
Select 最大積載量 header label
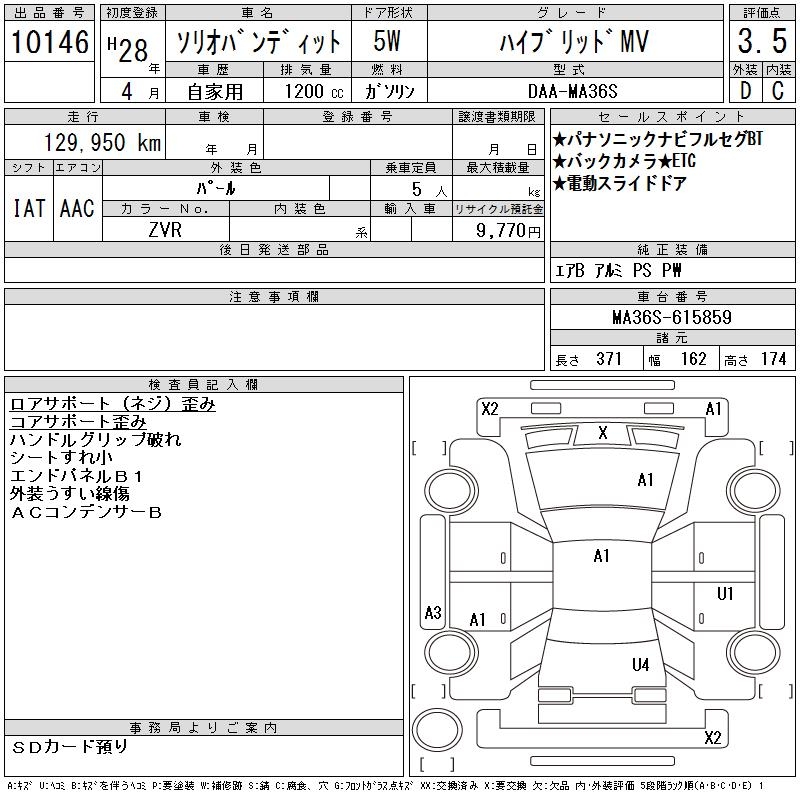pyautogui.click(x=497, y=168)
